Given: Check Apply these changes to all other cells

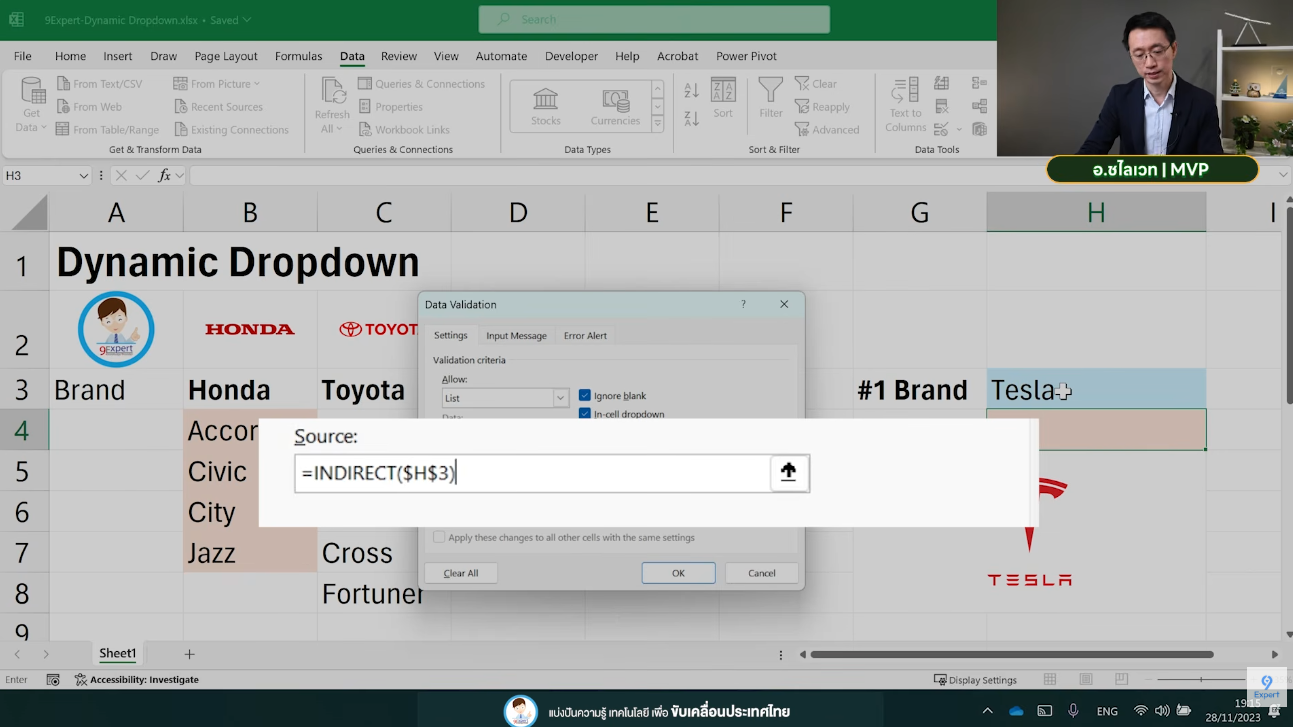Looking at the screenshot, I should coord(439,538).
